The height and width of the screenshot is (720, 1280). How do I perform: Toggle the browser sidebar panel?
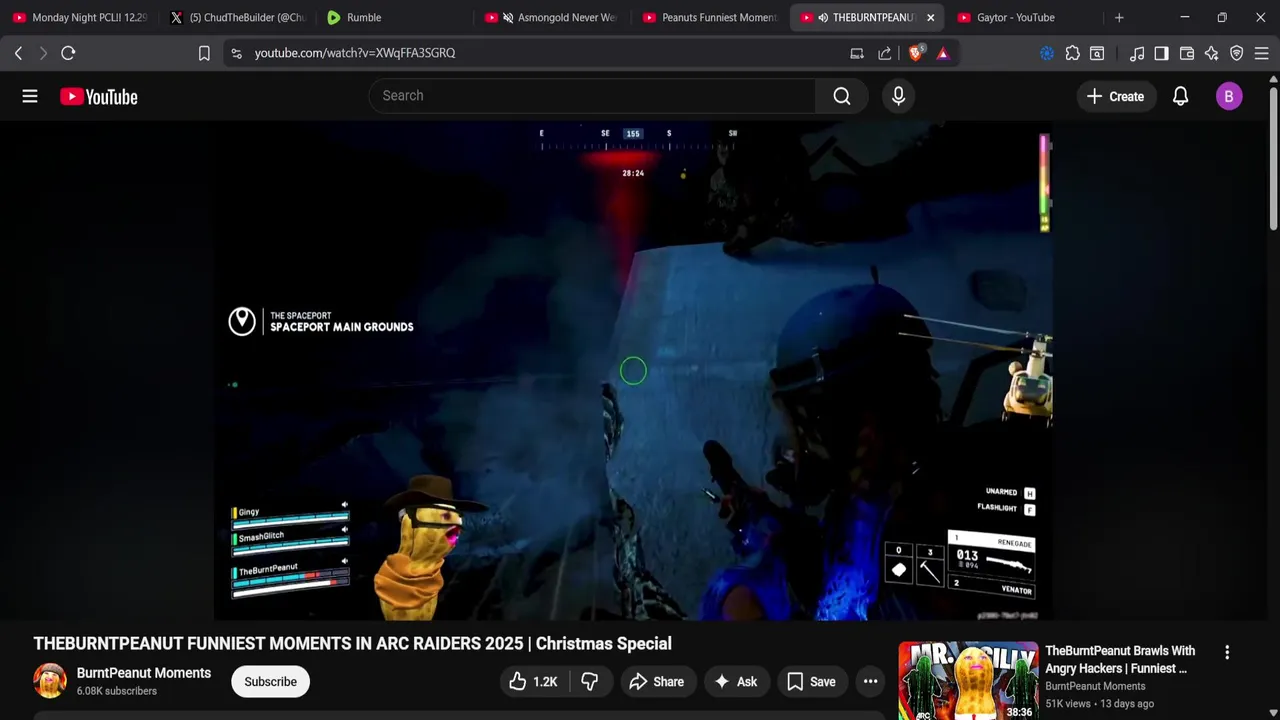coord(1161,53)
